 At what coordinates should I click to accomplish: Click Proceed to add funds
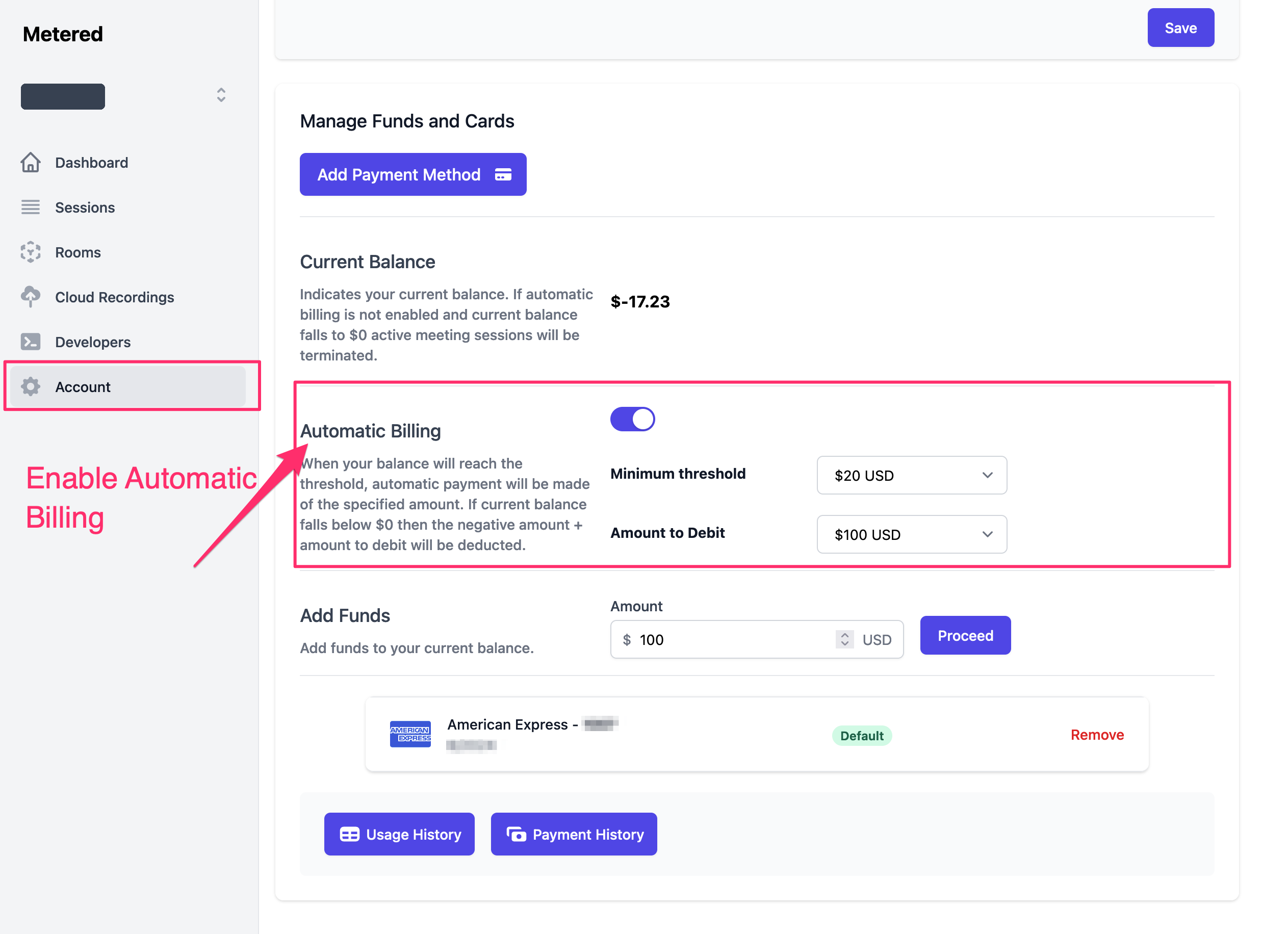965,635
